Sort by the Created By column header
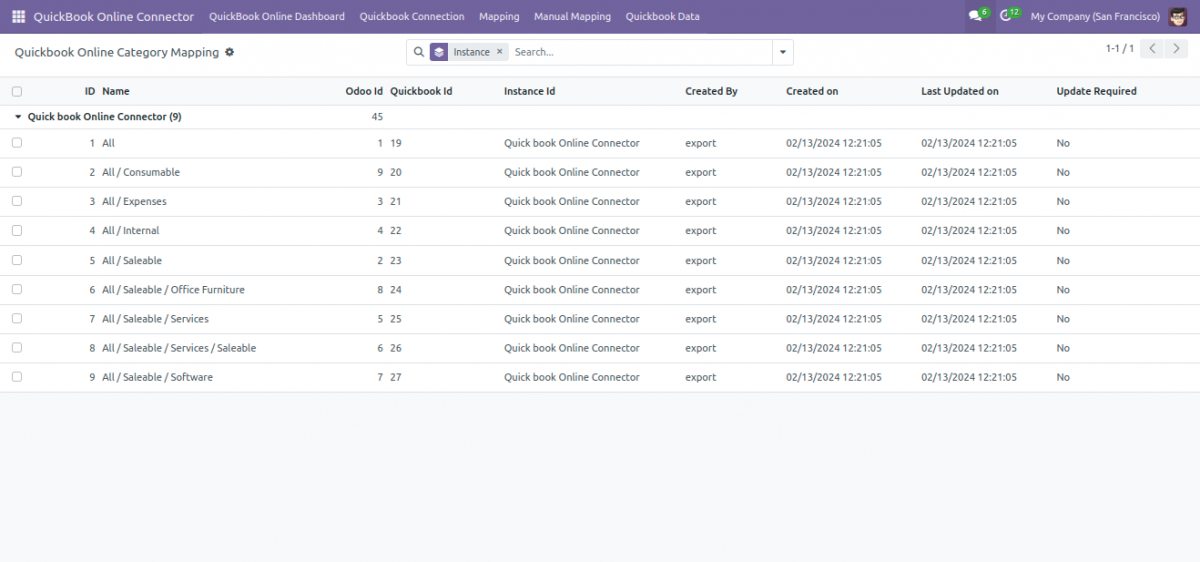Viewport: 1200px width, 562px height. pos(711,91)
